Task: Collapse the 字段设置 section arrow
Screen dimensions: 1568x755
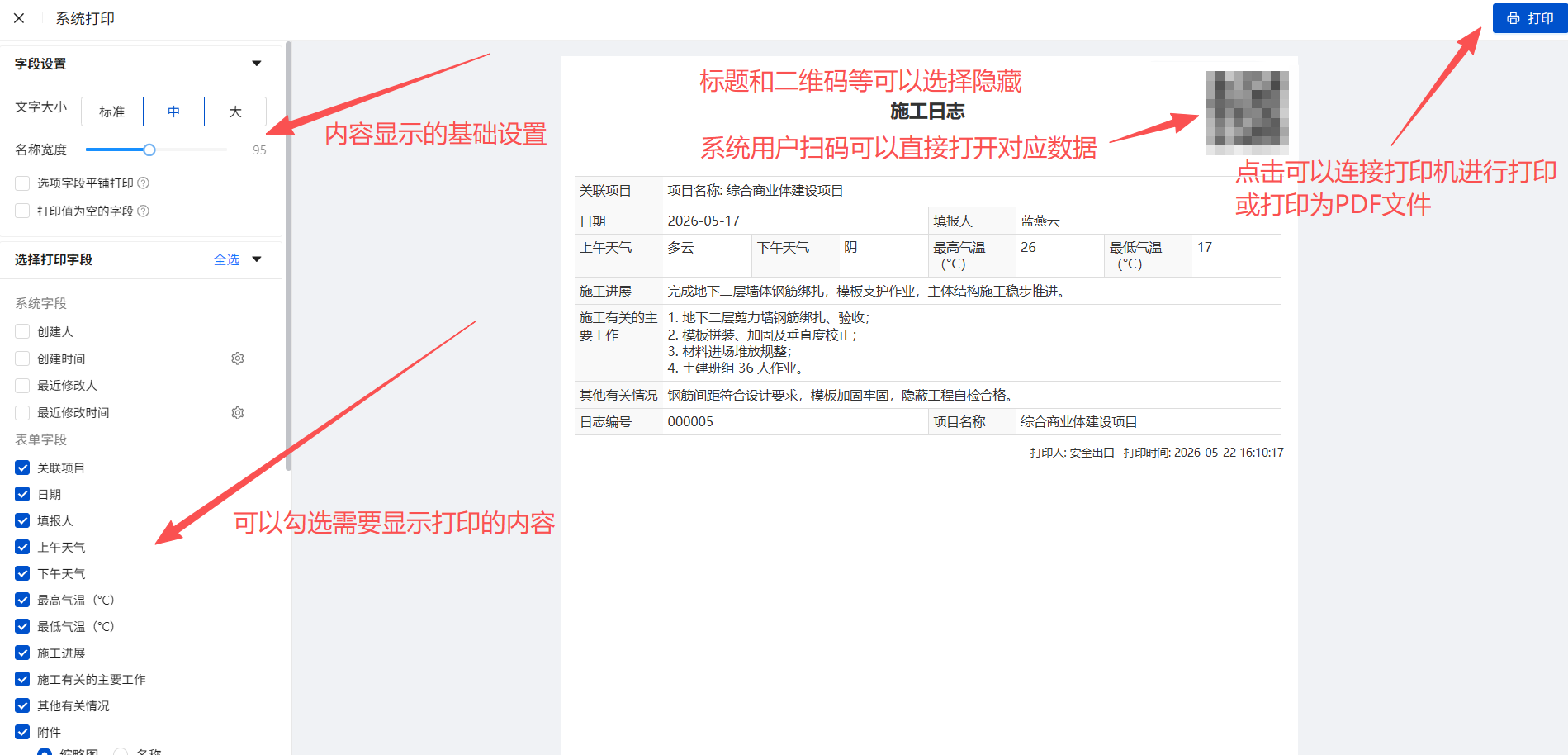Action: click(257, 64)
